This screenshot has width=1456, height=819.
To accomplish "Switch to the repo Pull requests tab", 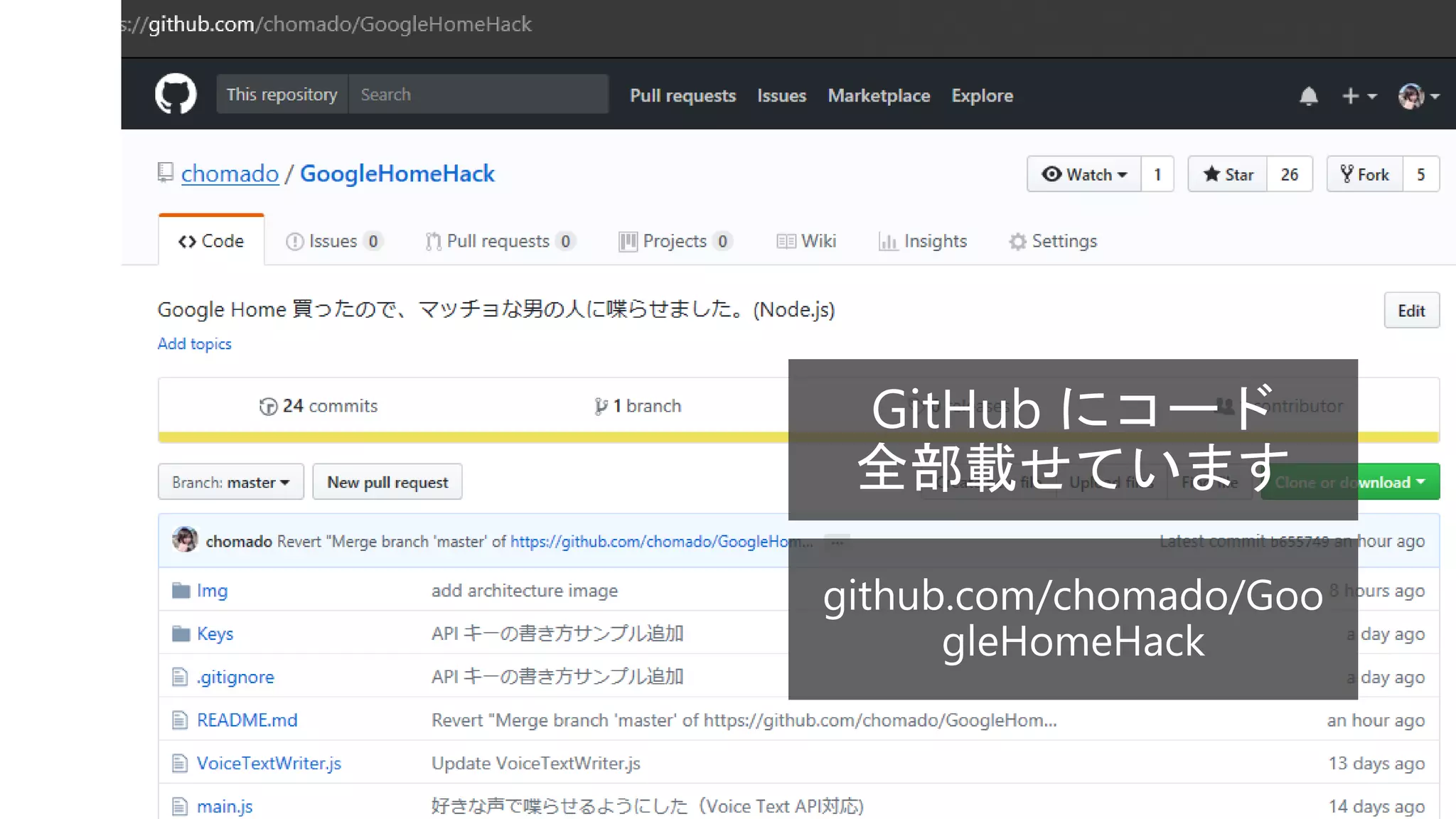I will tap(500, 241).
